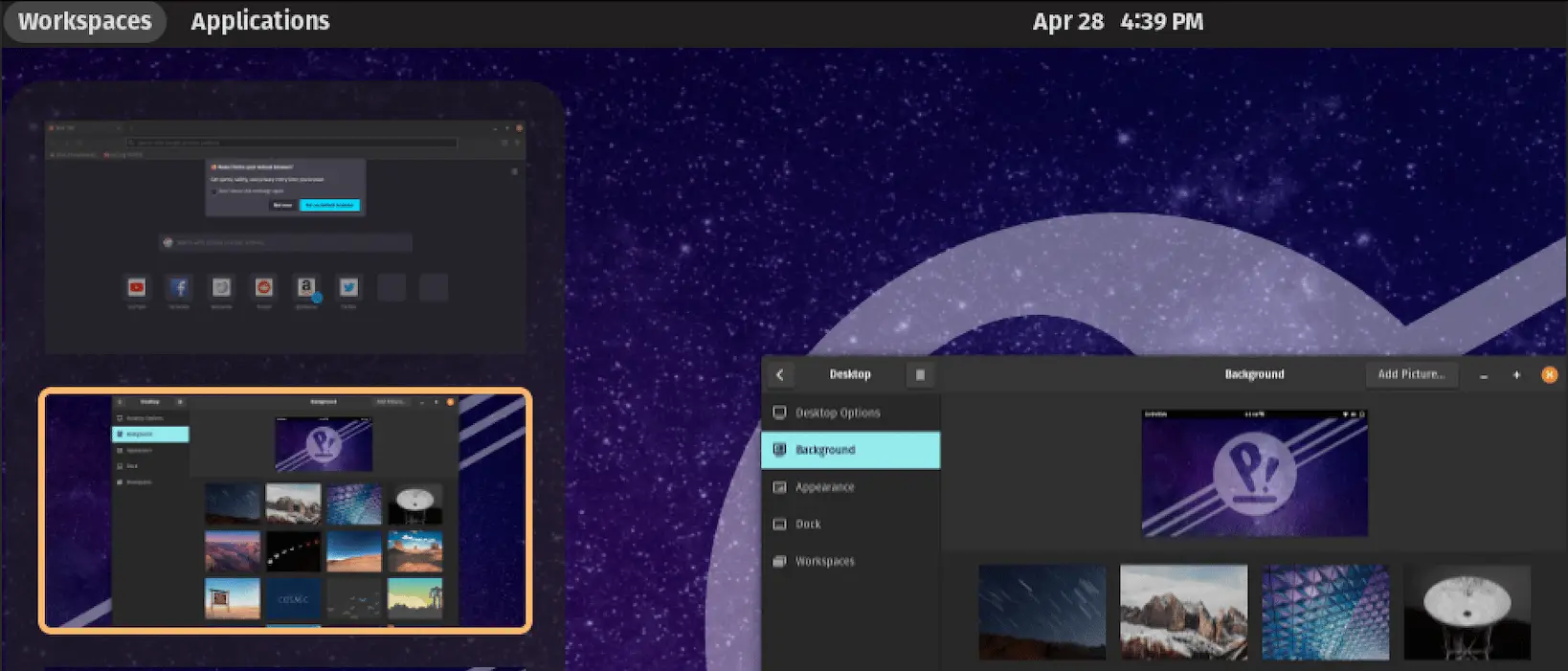
Task: Click the Workspaces icon in the Settings sidebar
Action: [x=779, y=561]
